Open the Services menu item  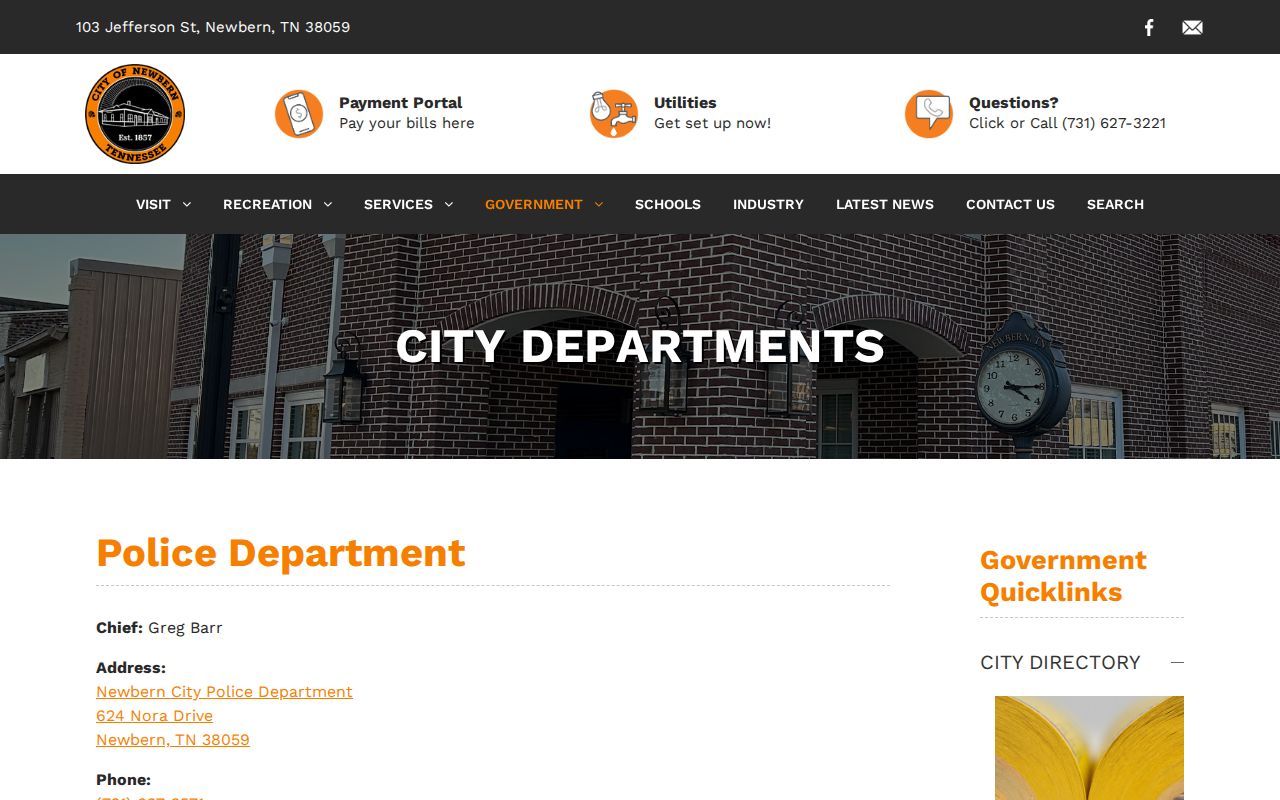point(398,204)
